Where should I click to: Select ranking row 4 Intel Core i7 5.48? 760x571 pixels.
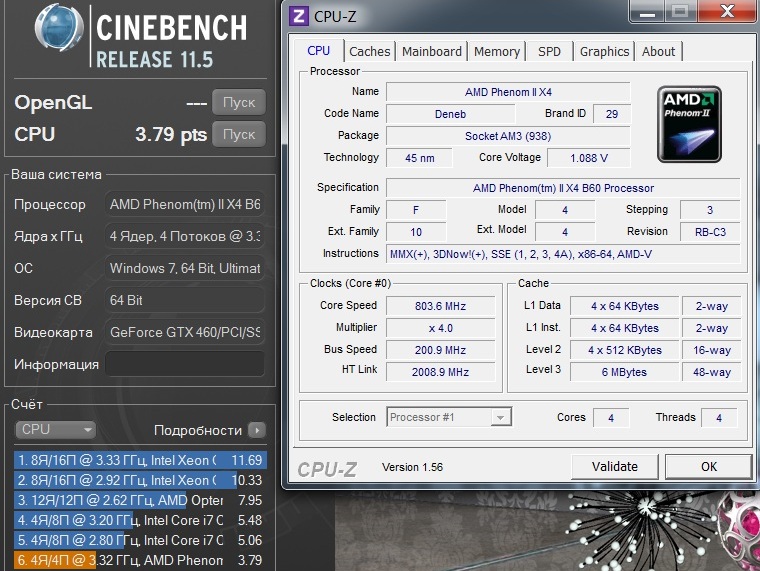click(140, 520)
